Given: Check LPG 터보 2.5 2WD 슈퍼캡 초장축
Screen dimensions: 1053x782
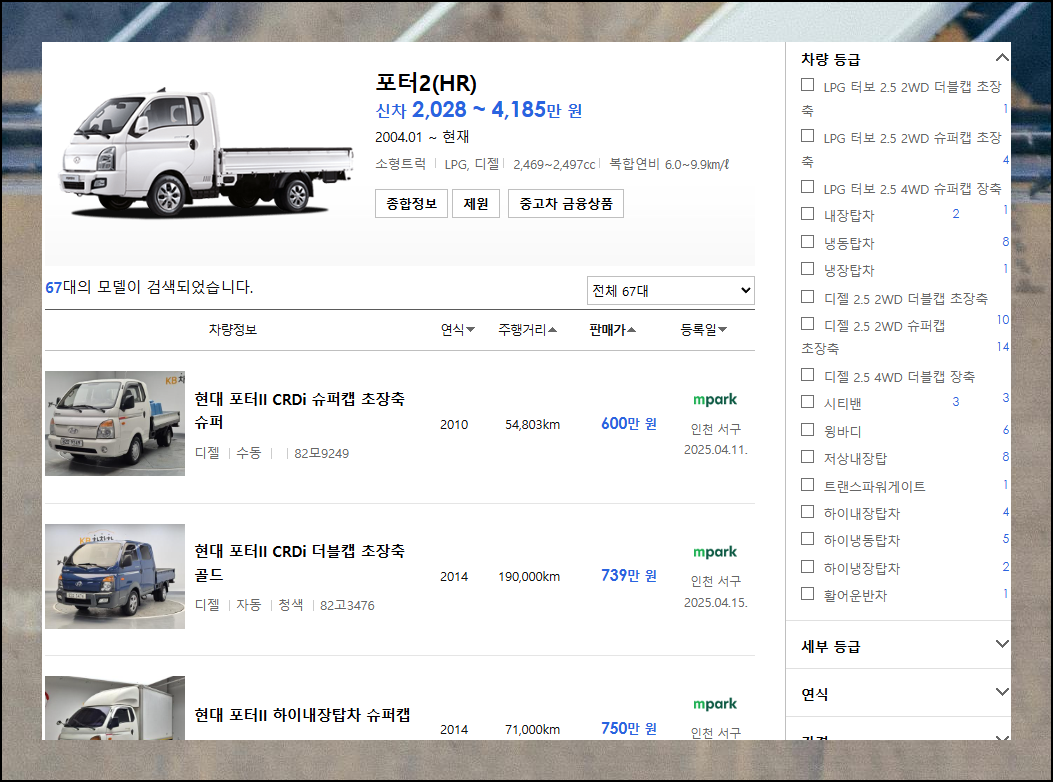Looking at the screenshot, I should coord(808,136).
